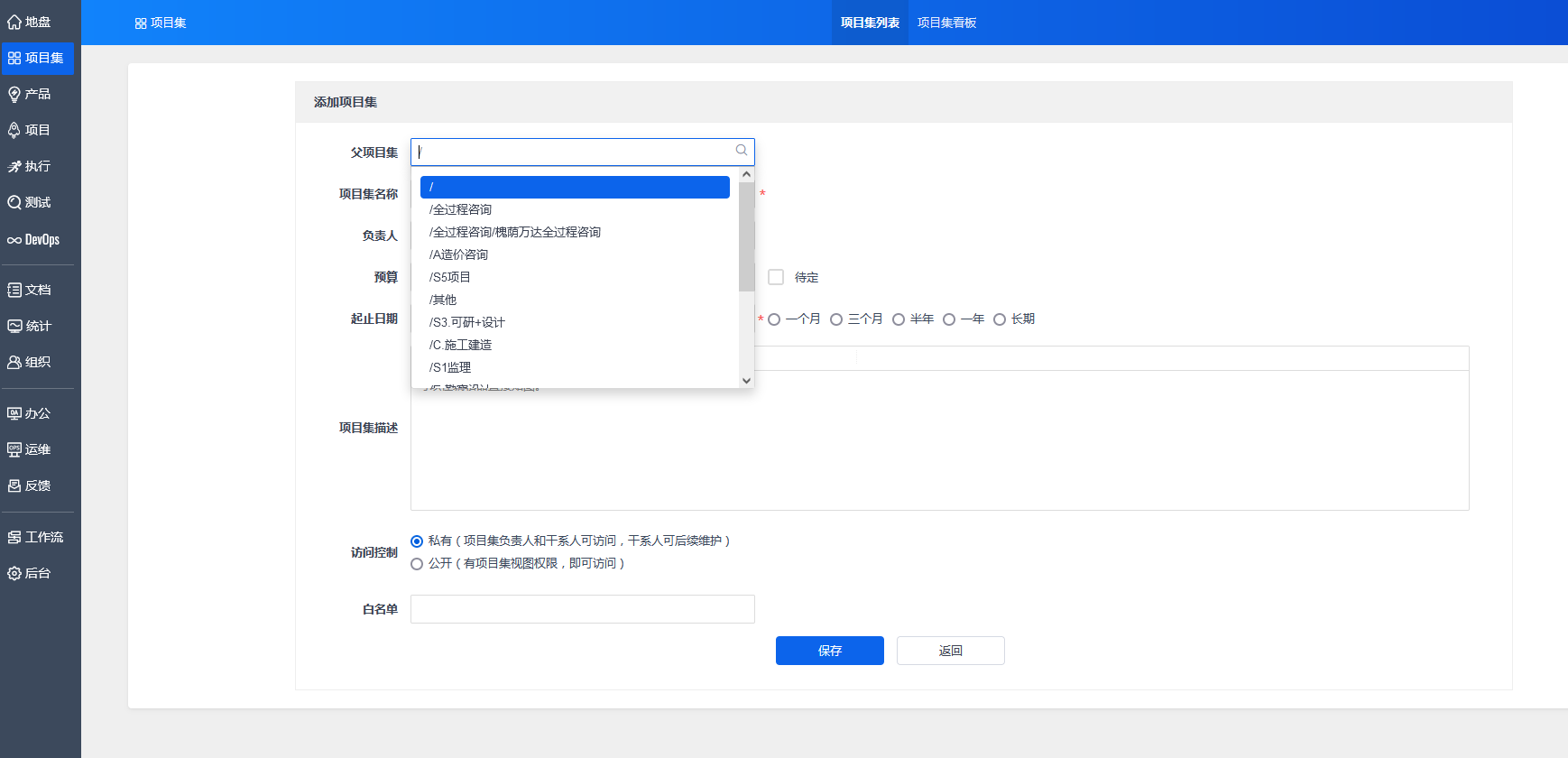Open the 项目集列表 tab
The width and height of the screenshot is (1568, 758).
click(x=870, y=23)
